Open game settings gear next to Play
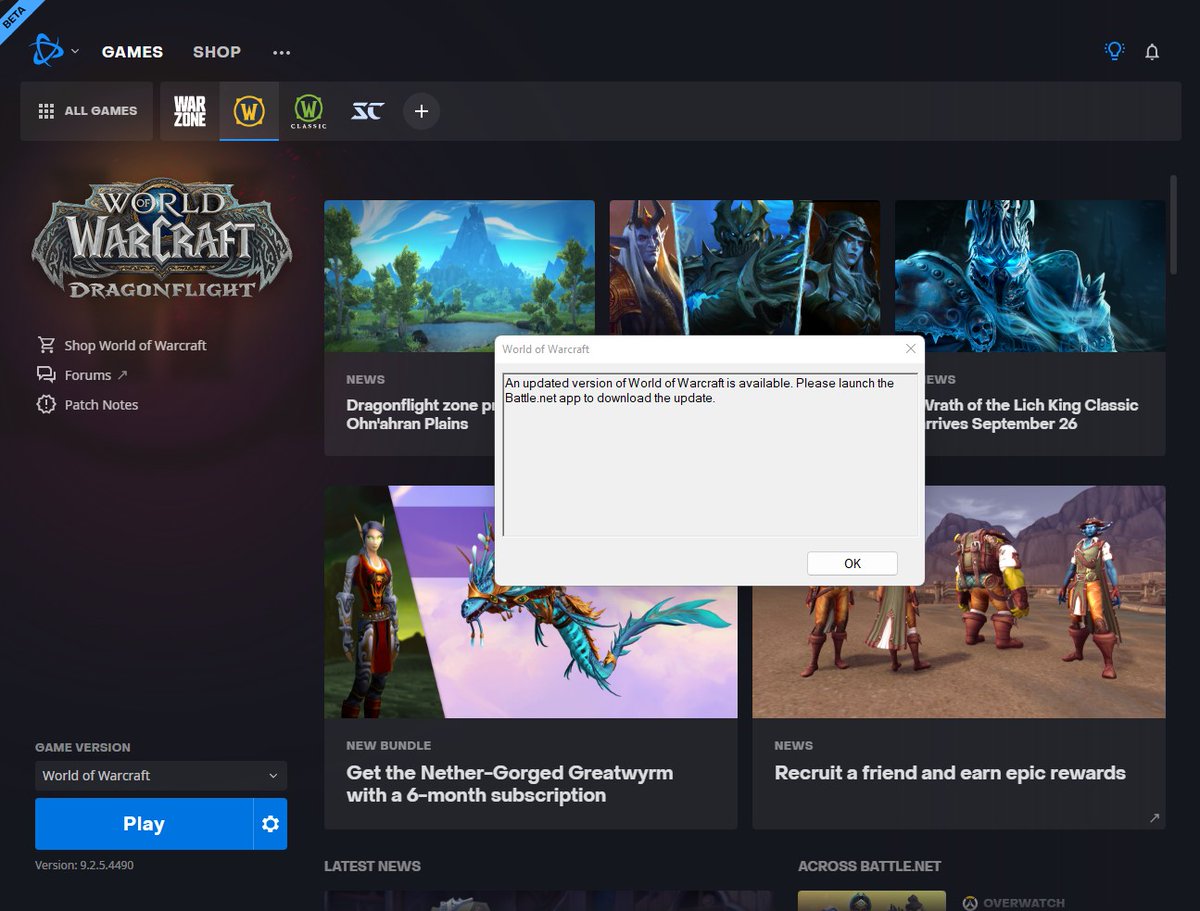The width and height of the screenshot is (1200, 911). pos(270,824)
